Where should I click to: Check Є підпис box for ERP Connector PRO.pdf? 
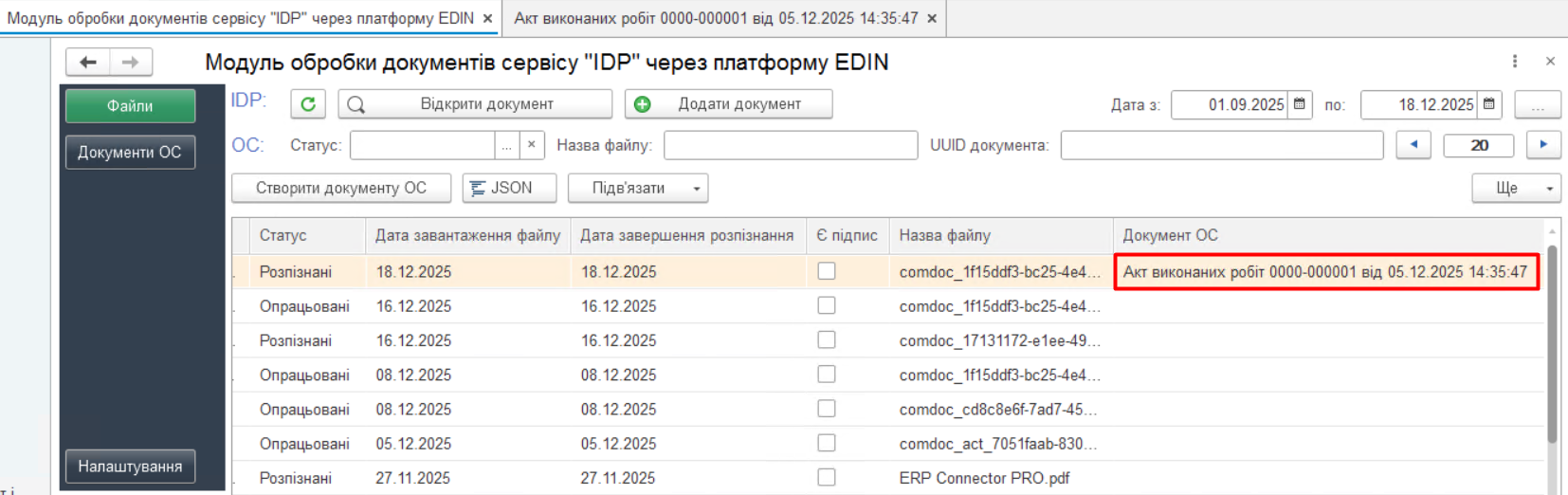827,478
